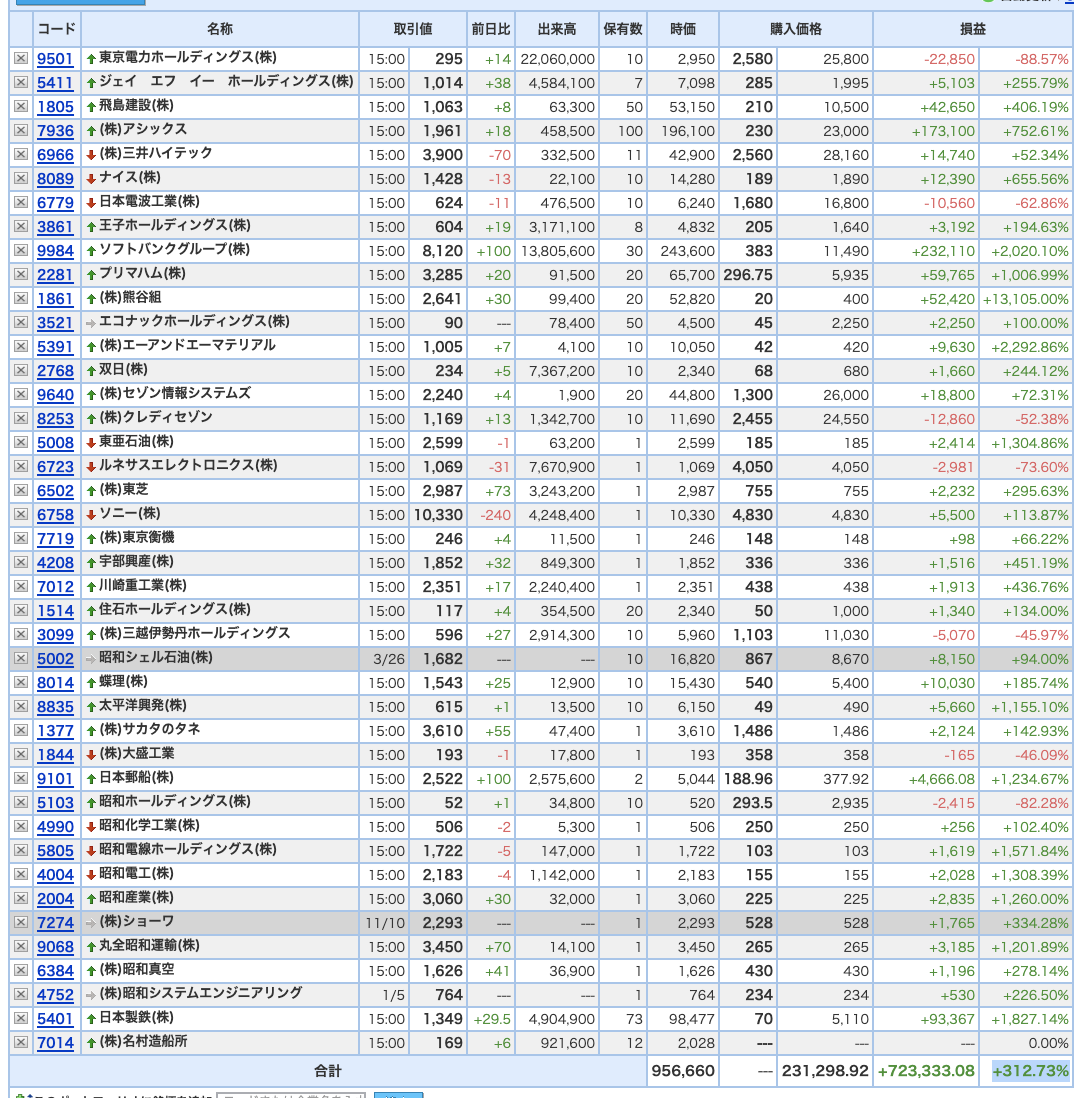This screenshot has width=1074, height=1098.
Task: Follow the 4752 code link
Action: 55,994
